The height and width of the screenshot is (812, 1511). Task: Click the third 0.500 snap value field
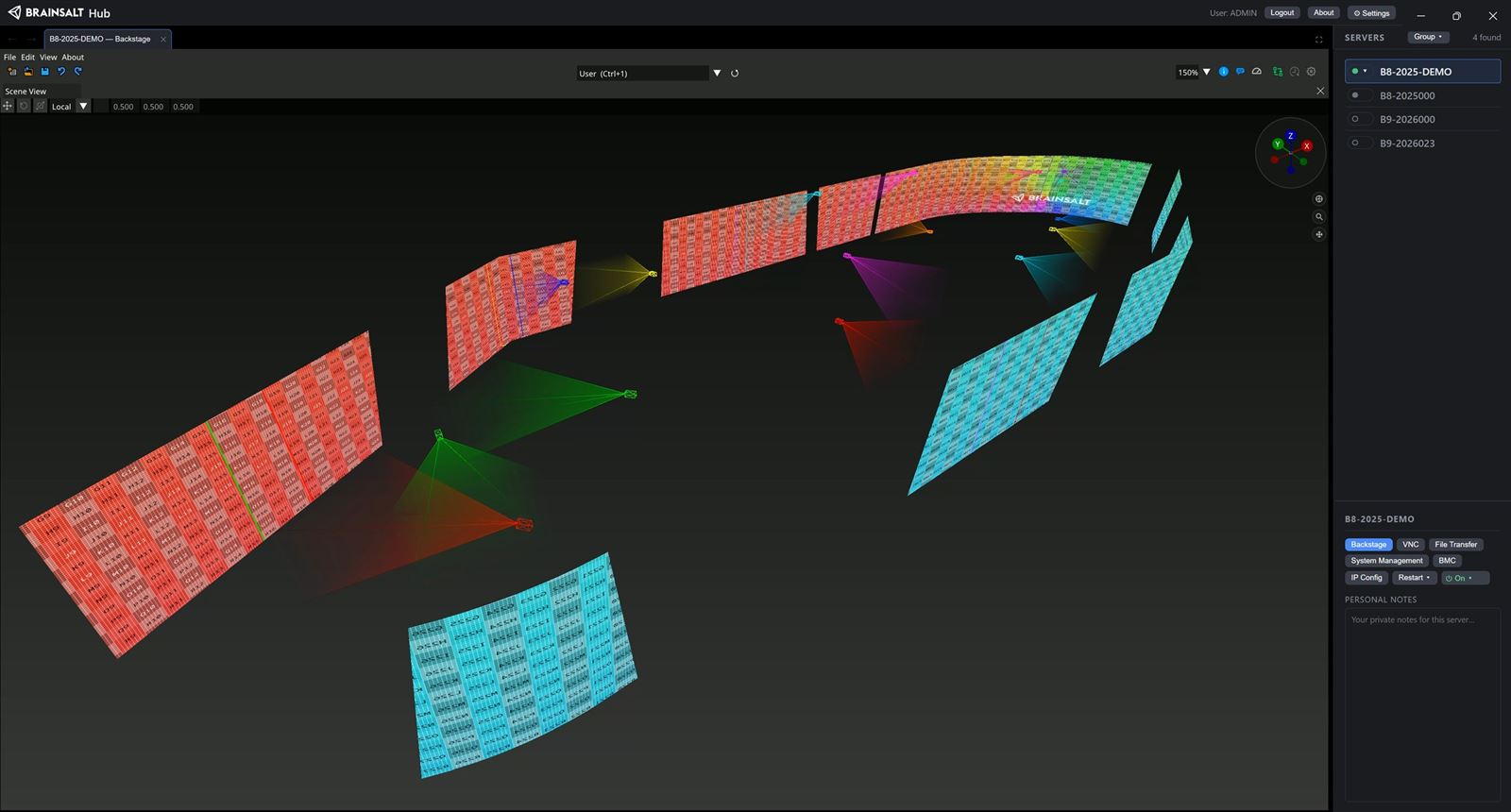(x=183, y=107)
